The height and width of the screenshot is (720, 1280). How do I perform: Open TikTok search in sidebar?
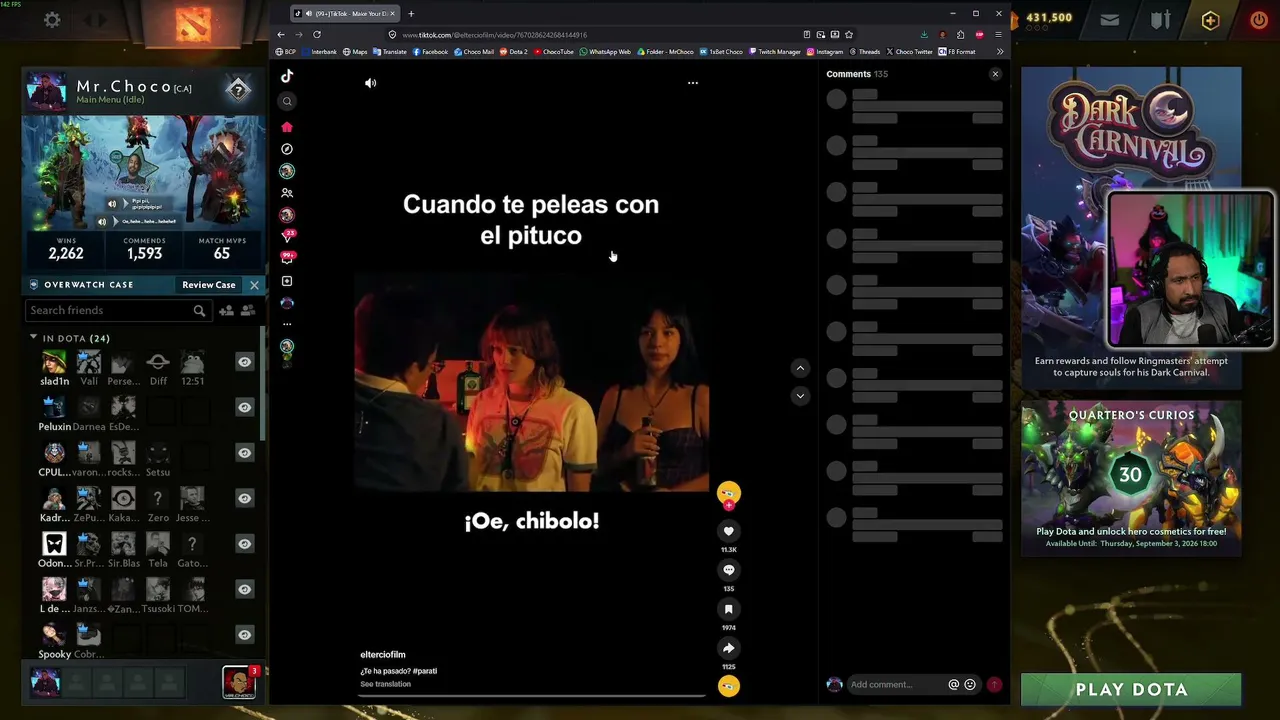[x=287, y=101]
